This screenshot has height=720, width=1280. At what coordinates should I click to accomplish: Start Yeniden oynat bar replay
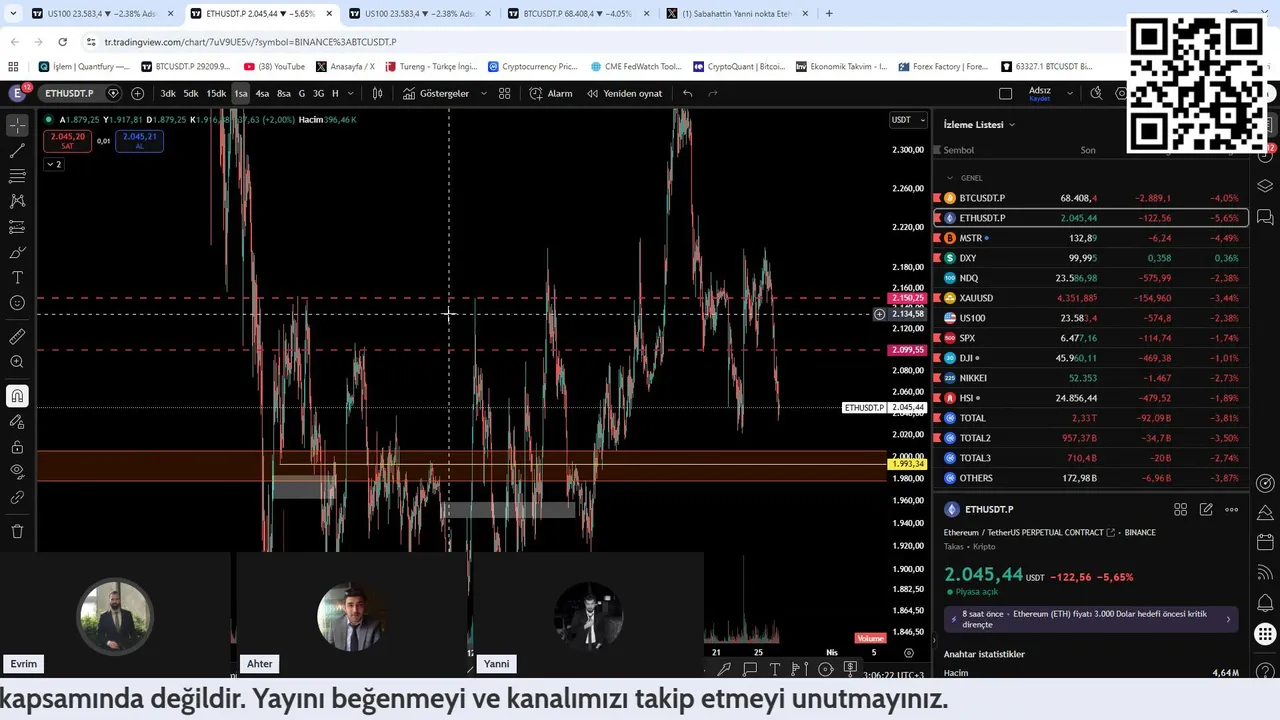tap(625, 93)
